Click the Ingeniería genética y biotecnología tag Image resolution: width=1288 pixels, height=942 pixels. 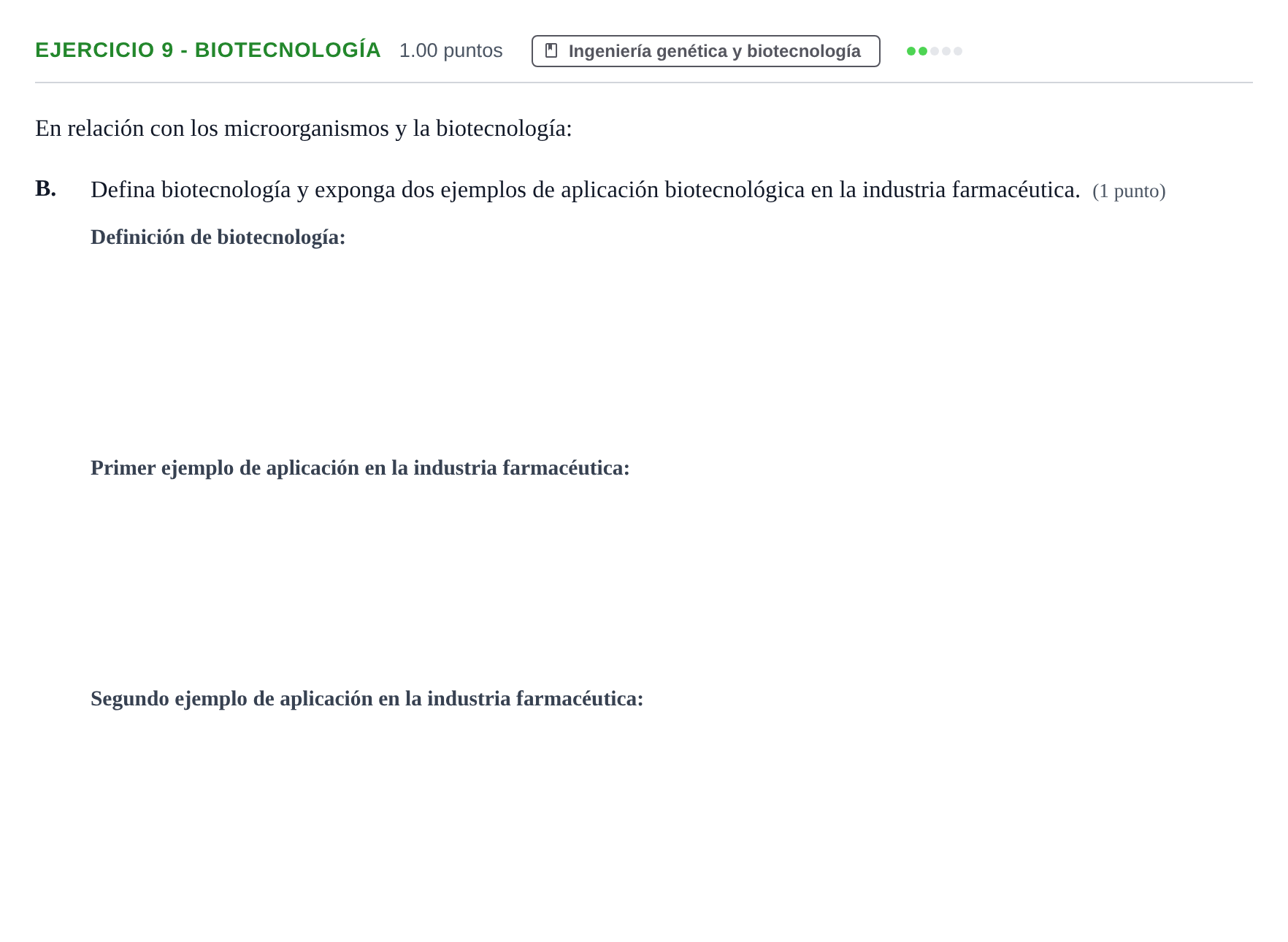[x=705, y=51]
